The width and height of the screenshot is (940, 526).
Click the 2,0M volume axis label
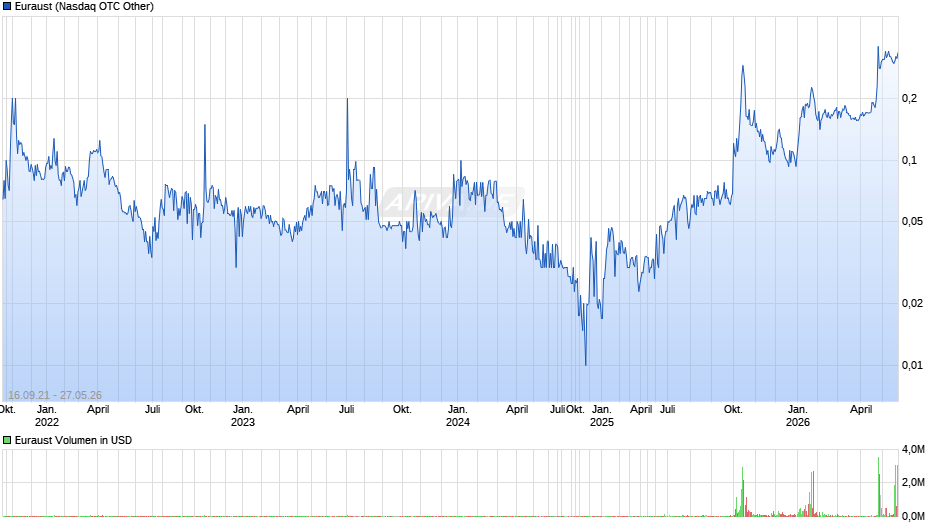[x=913, y=482]
